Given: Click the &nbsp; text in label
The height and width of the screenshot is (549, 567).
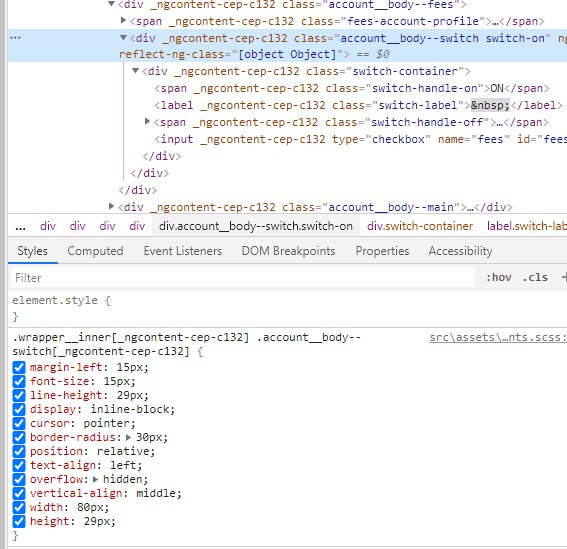Looking at the screenshot, I should click(490, 105).
